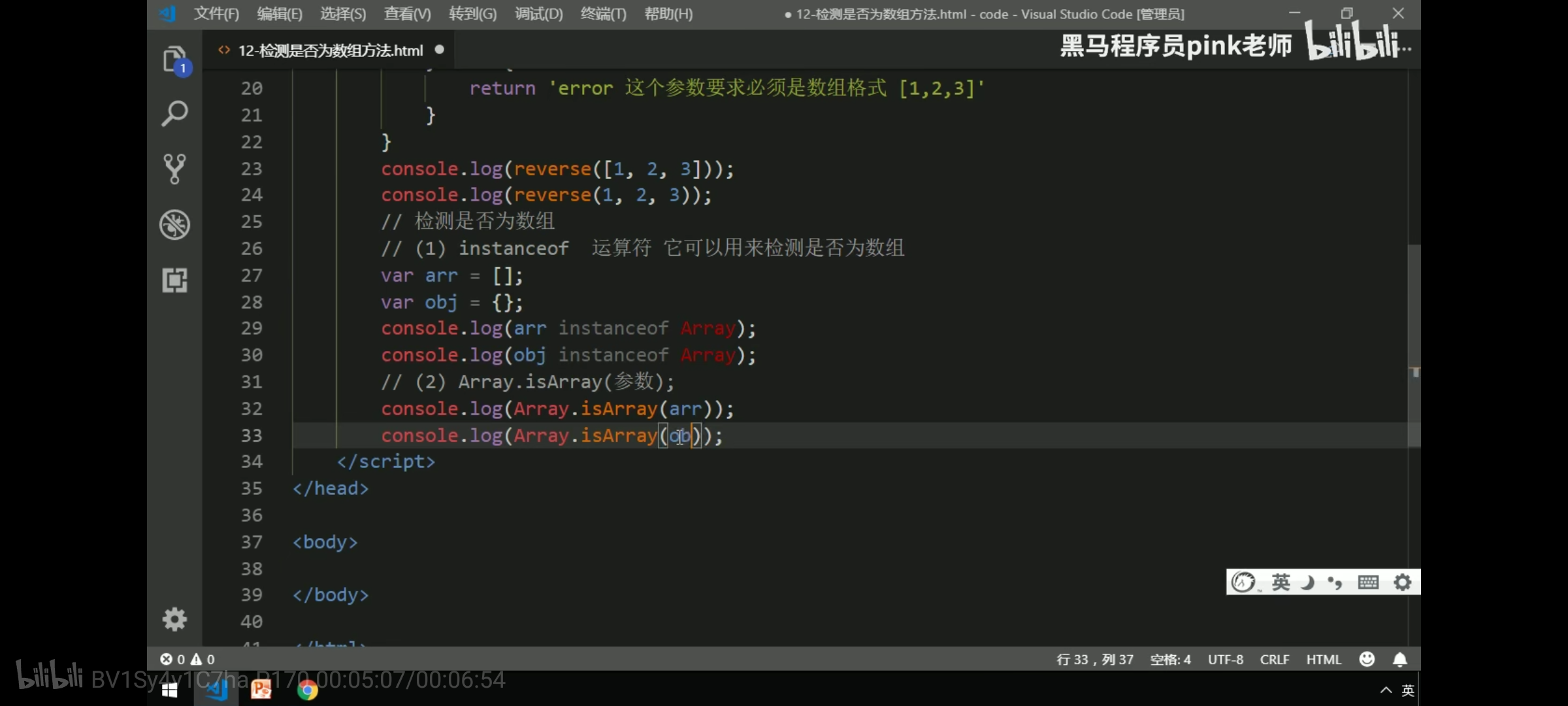
Task: Change the CRLF line ending selector
Action: (x=1274, y=659)
